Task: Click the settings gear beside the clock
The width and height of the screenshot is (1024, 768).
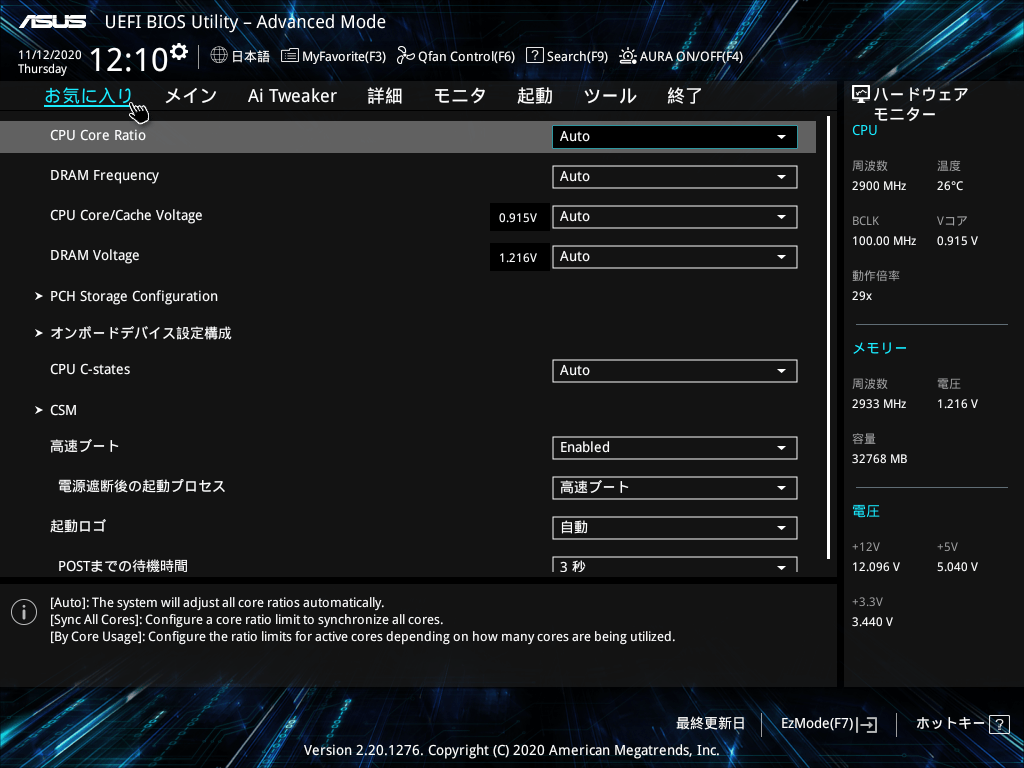Action: 179,52
